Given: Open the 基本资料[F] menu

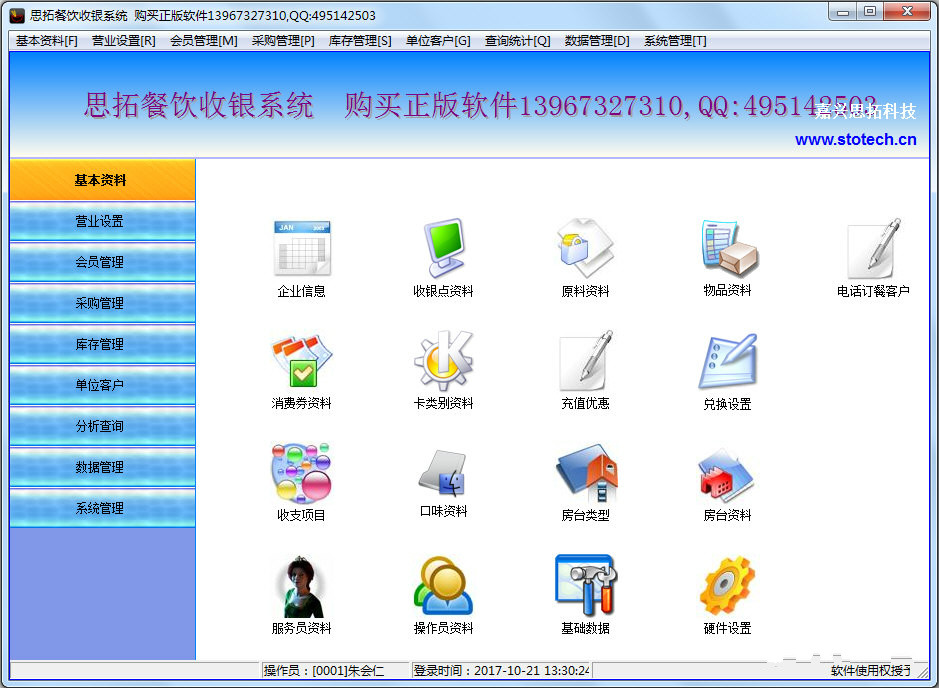Looking at the screenshot, I should [47, 41].
